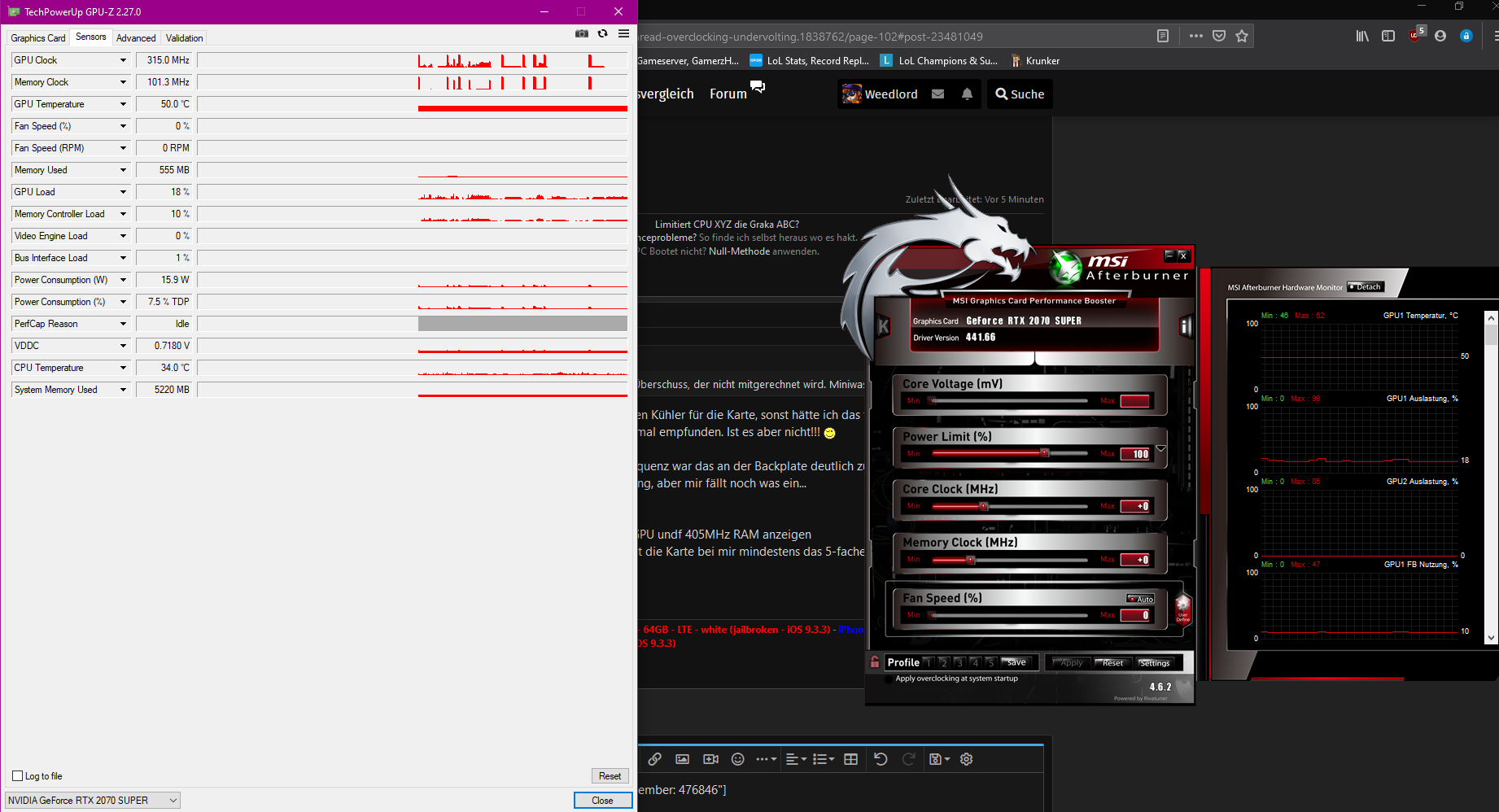Click undo in forum editor
Image resolution: width=1499 pixels, height=812 pixels.
(881, 759)
